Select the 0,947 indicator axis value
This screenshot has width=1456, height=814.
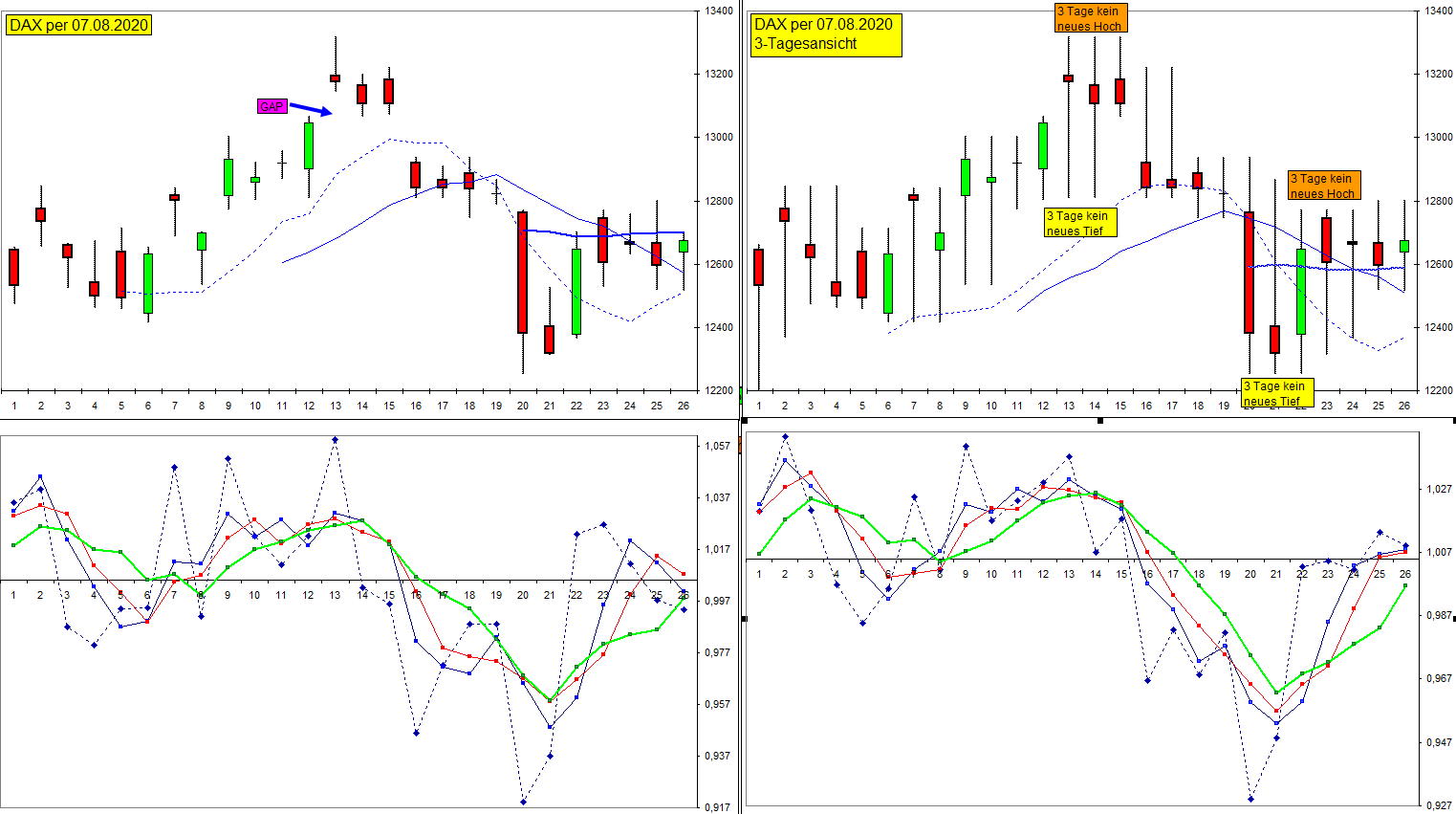coord(1440,742)
